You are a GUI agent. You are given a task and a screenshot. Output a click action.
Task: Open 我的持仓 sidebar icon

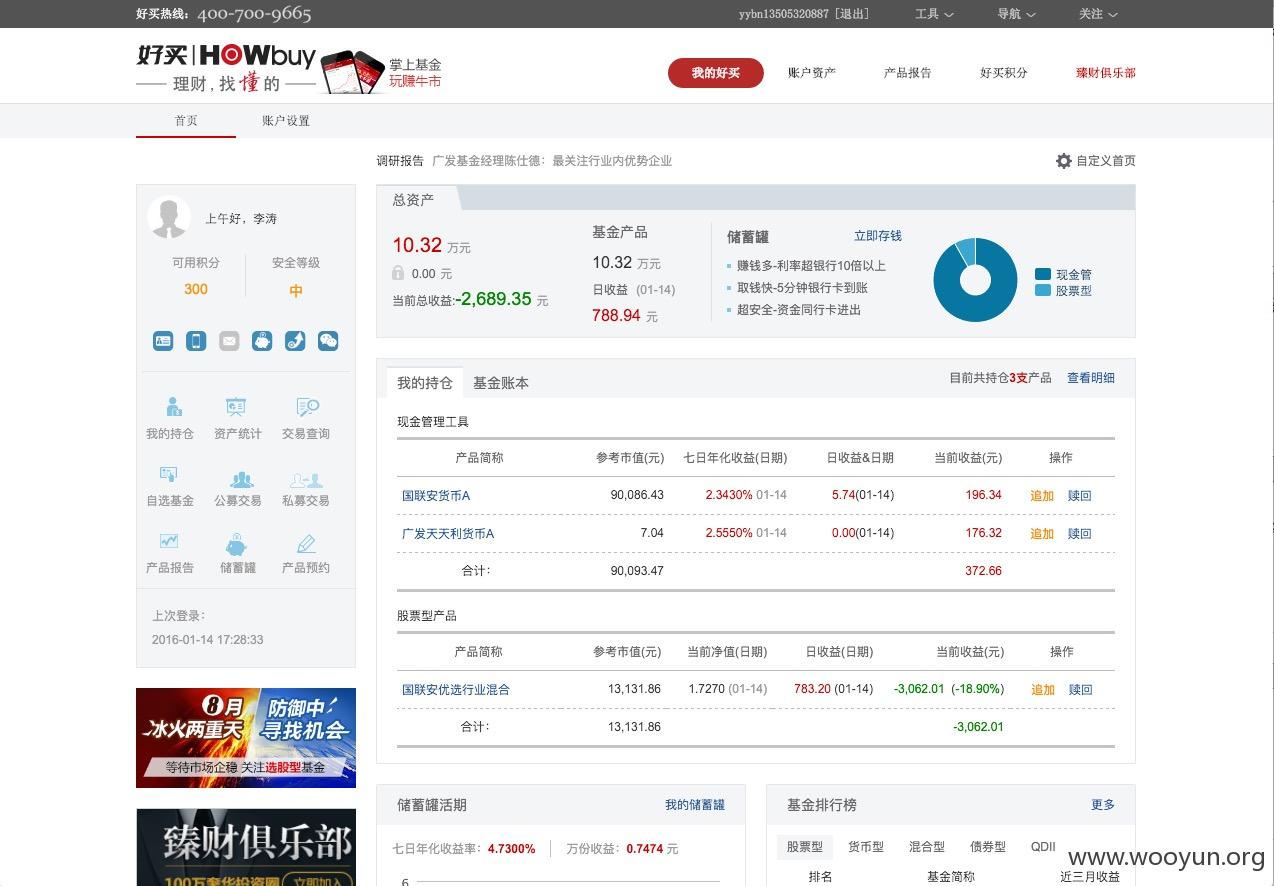point(174,407)
